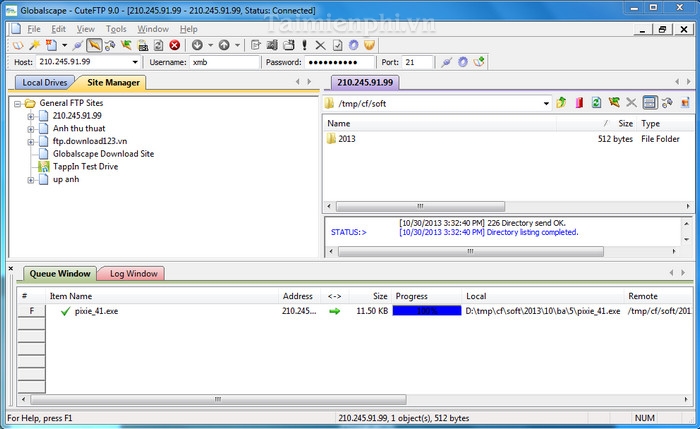Open the /tmp/cf/soft path dropdown

click(546, 104)
